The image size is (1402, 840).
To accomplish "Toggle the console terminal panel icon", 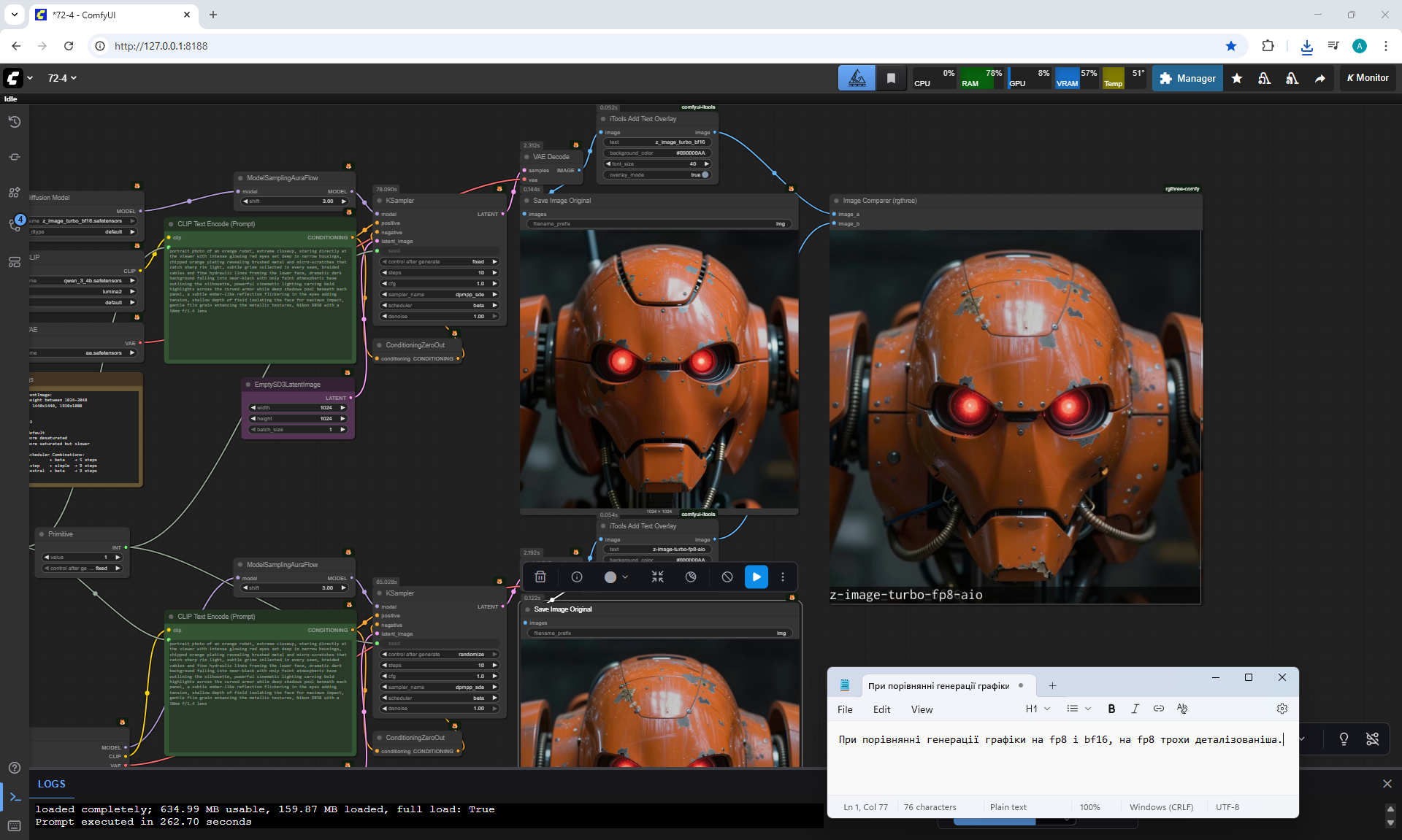I will [14, 797].
